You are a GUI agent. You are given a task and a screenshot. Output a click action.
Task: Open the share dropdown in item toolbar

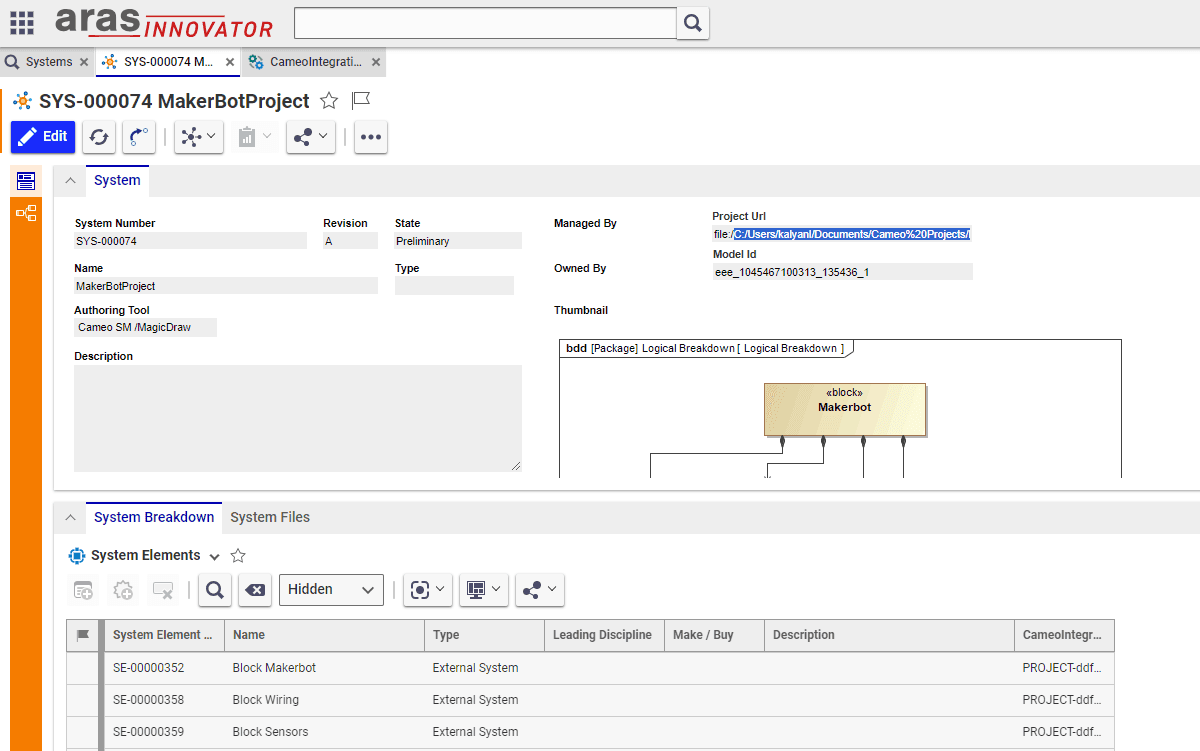[310, 137]
